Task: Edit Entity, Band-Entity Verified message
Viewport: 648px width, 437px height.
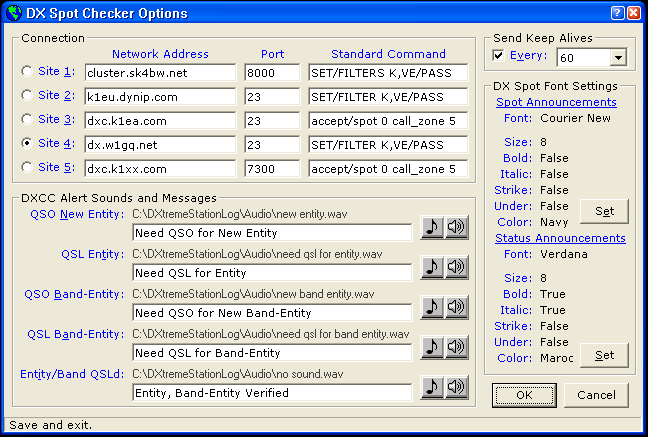Action: pos(272,393)
